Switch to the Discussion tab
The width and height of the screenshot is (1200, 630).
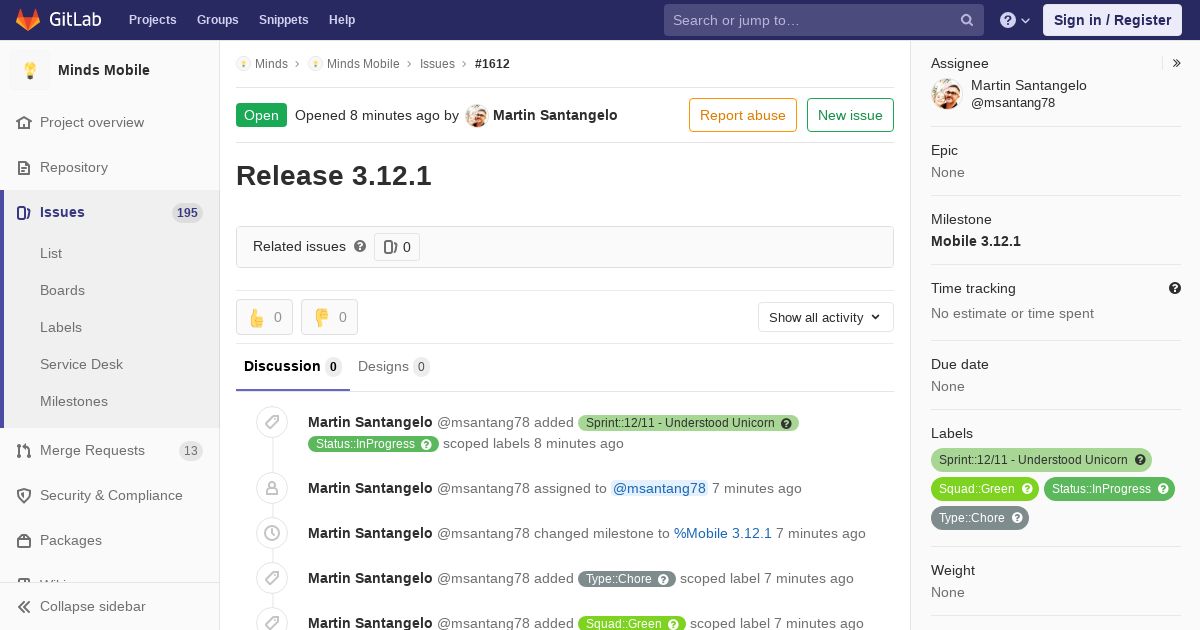point(293,366)
